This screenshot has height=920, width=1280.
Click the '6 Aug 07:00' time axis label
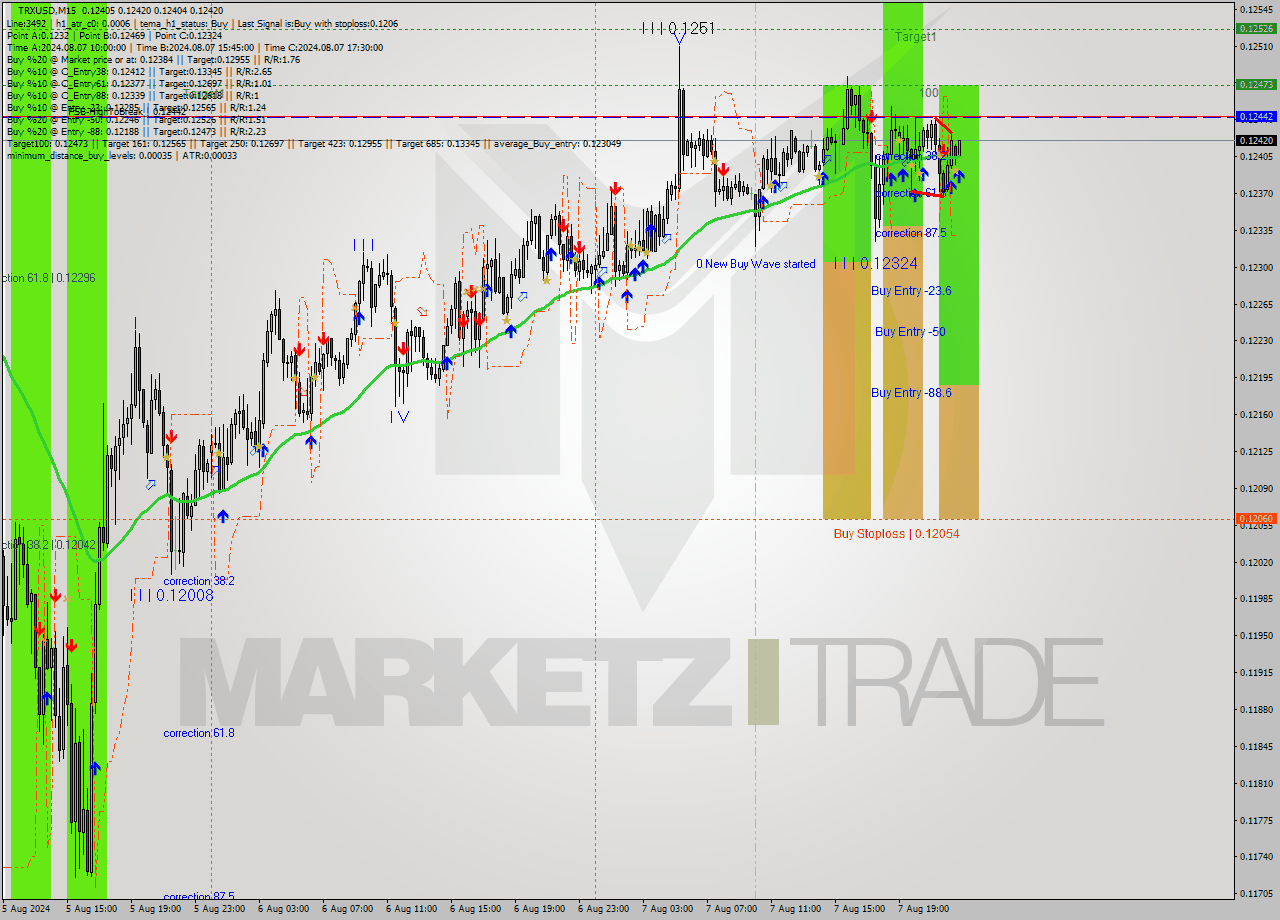tap(348, 909)
